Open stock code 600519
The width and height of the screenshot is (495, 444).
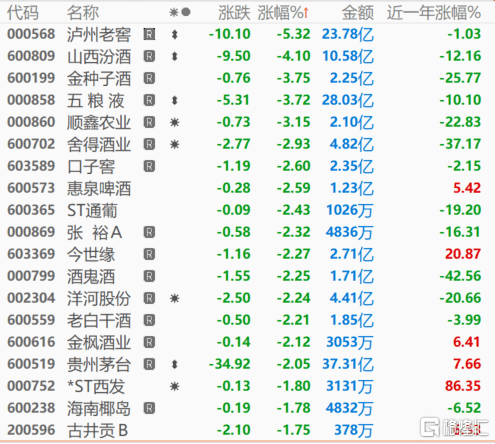(31, 364)
